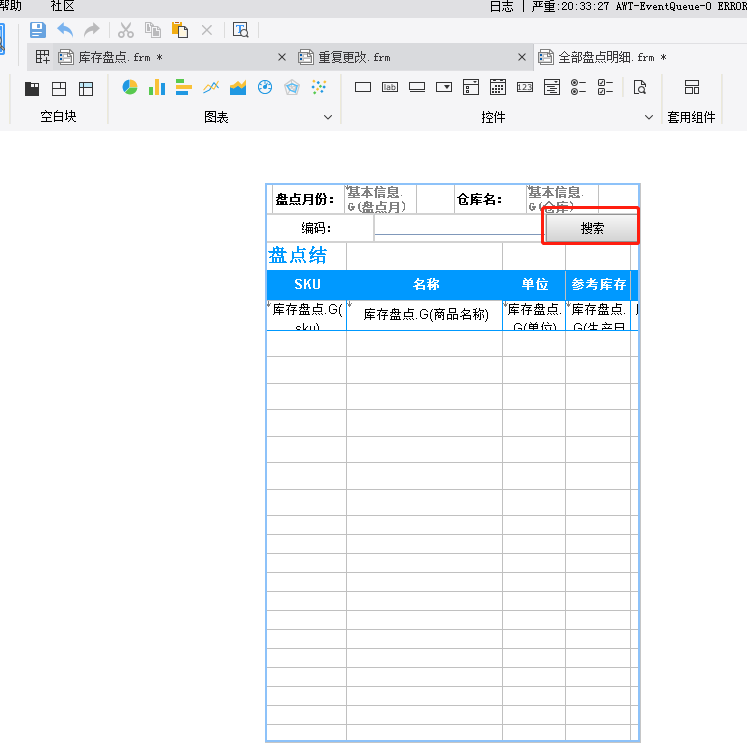
Task: Switch to the 重复更改.frm tab
Action: [x=355, y=57]
